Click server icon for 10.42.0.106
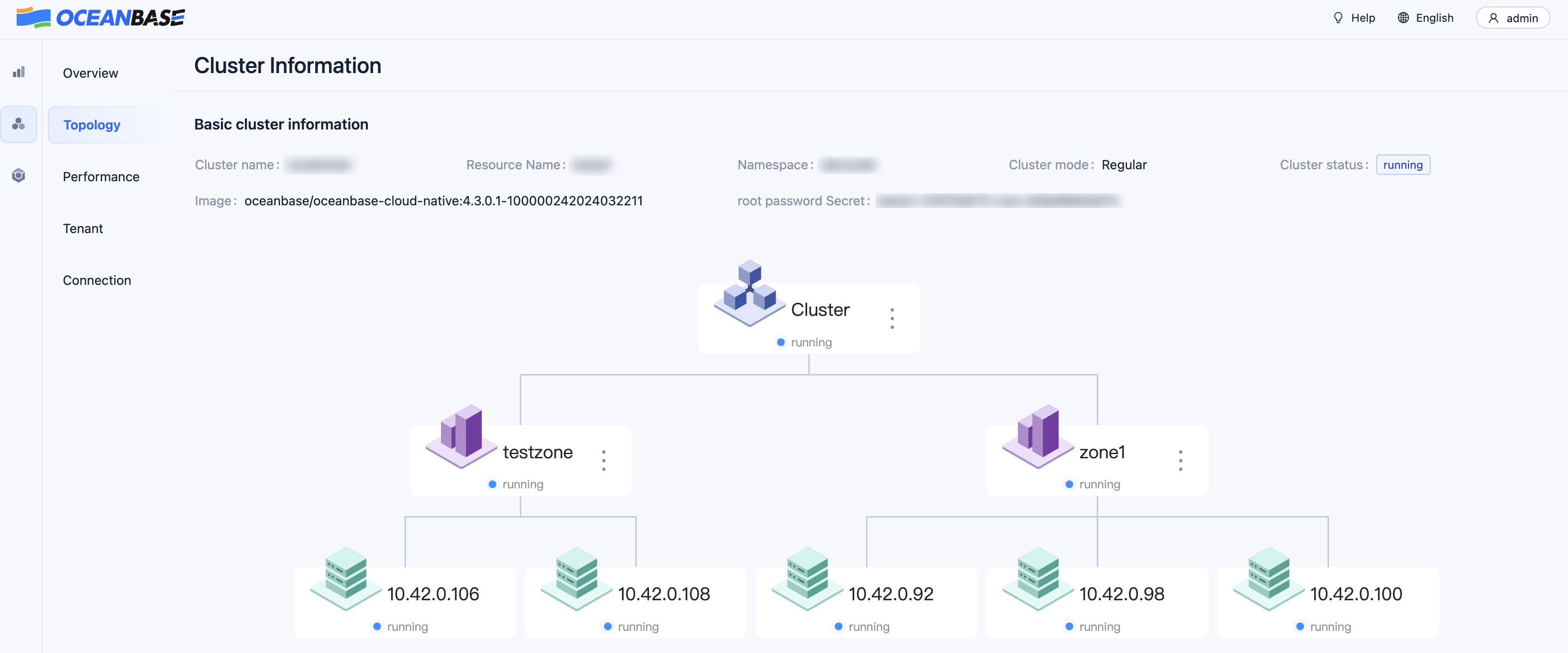Screen dimensions: 1568x653 [345, 578]
